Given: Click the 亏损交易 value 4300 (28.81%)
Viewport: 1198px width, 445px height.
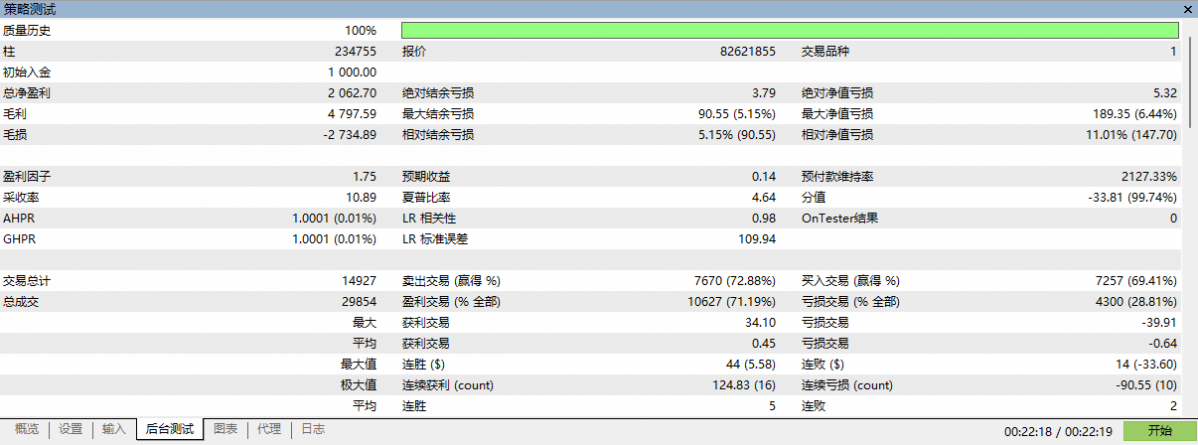Looking at the screenshot, I should click(1136, 301).
